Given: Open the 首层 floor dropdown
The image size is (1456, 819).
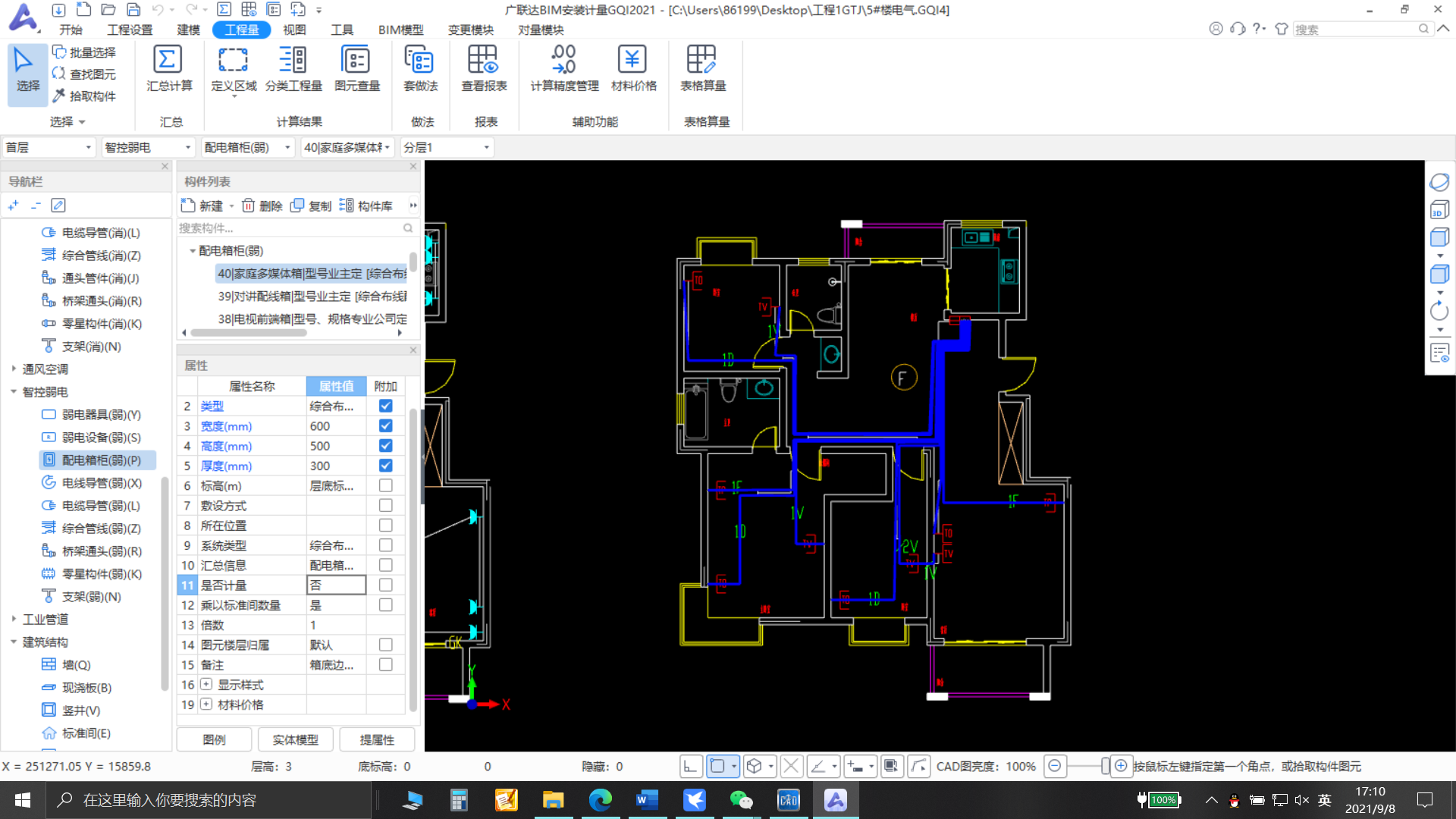Looking at the screenshot, I should point(48,147).
